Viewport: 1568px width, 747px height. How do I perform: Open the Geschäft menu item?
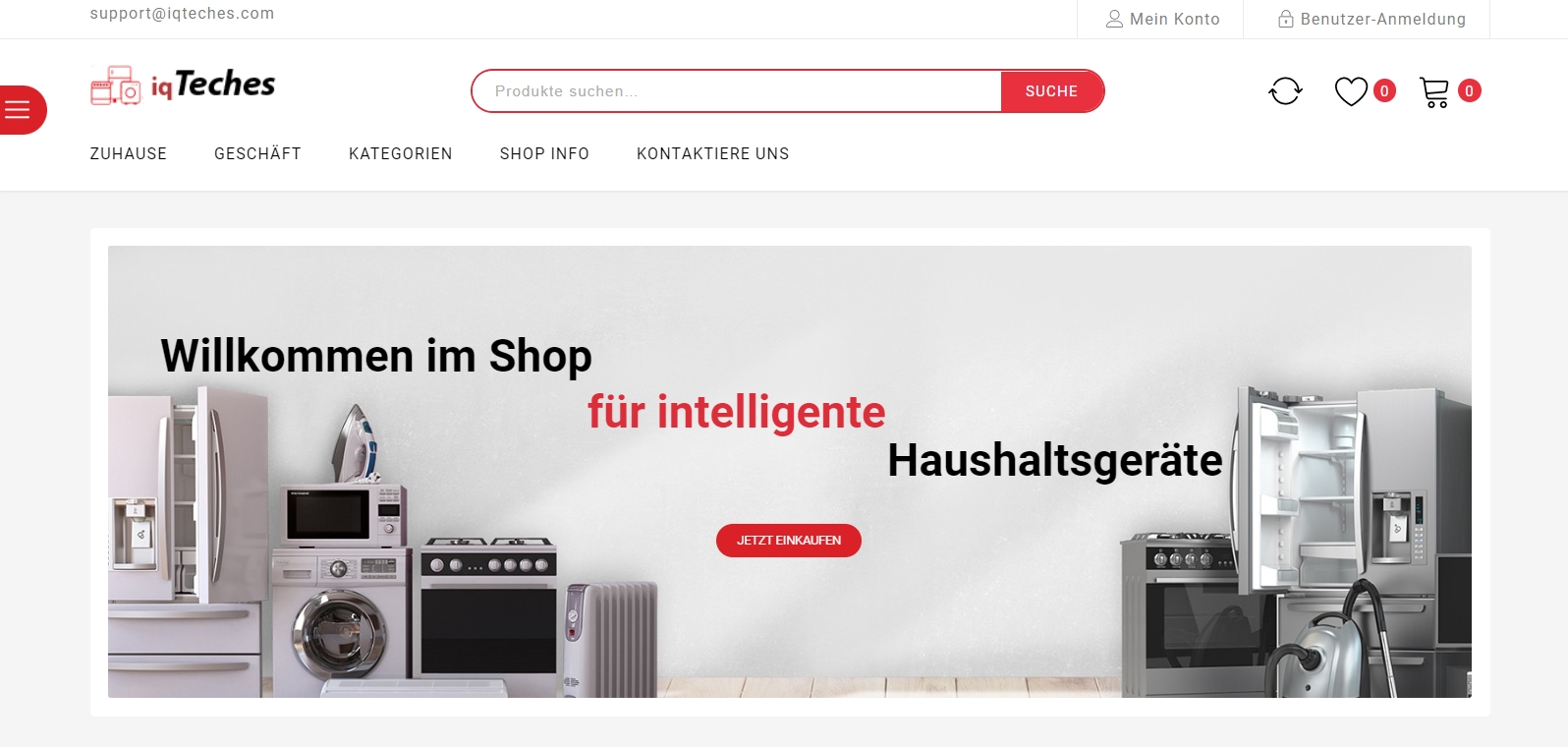(257, 153)
